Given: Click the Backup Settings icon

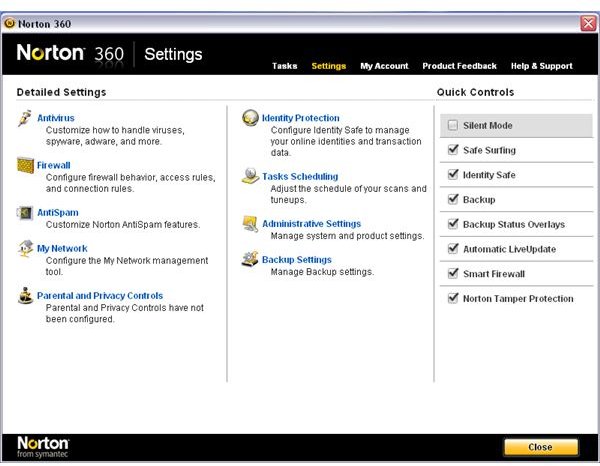Looking at the screenshot, I should pos(250,259).
